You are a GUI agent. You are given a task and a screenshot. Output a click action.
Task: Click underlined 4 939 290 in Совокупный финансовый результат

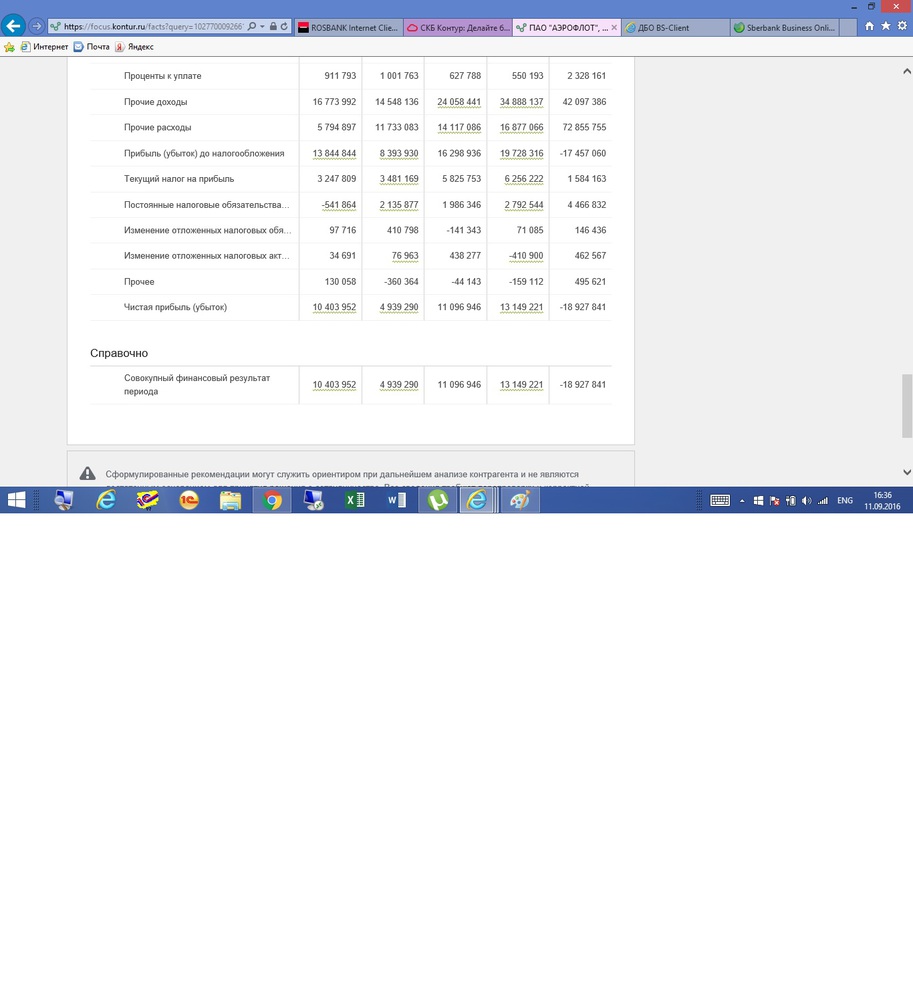click(399, 385)
